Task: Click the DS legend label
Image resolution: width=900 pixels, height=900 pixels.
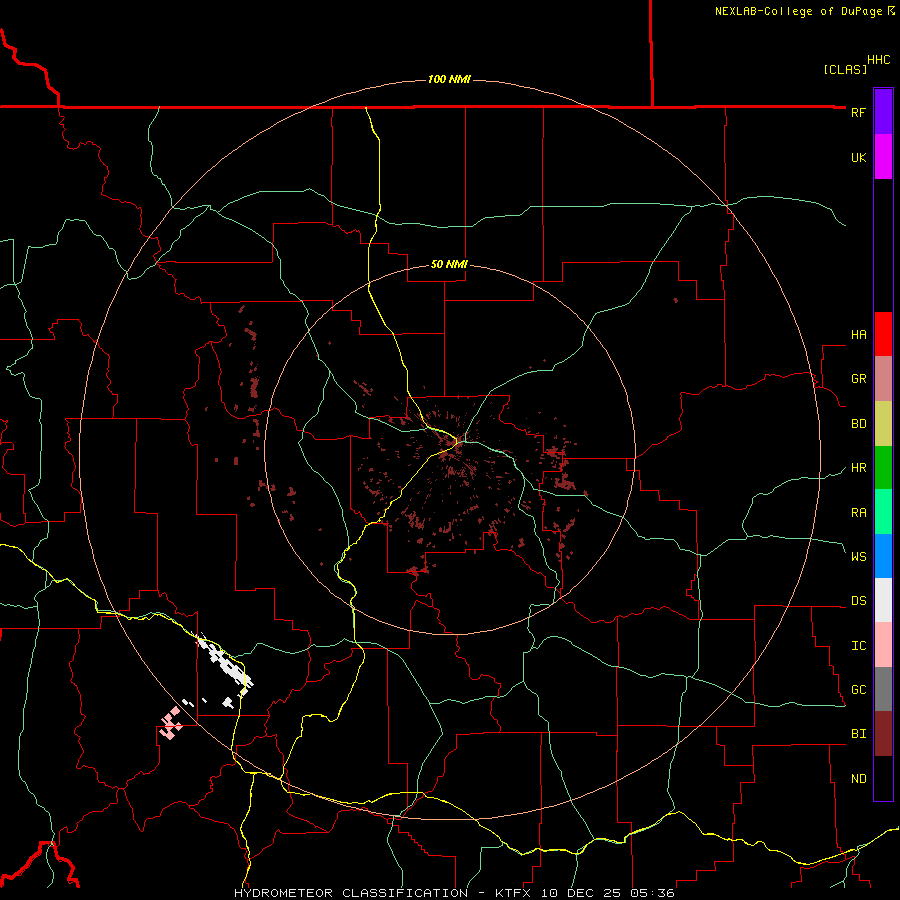Action: click(x=858, y=601)
